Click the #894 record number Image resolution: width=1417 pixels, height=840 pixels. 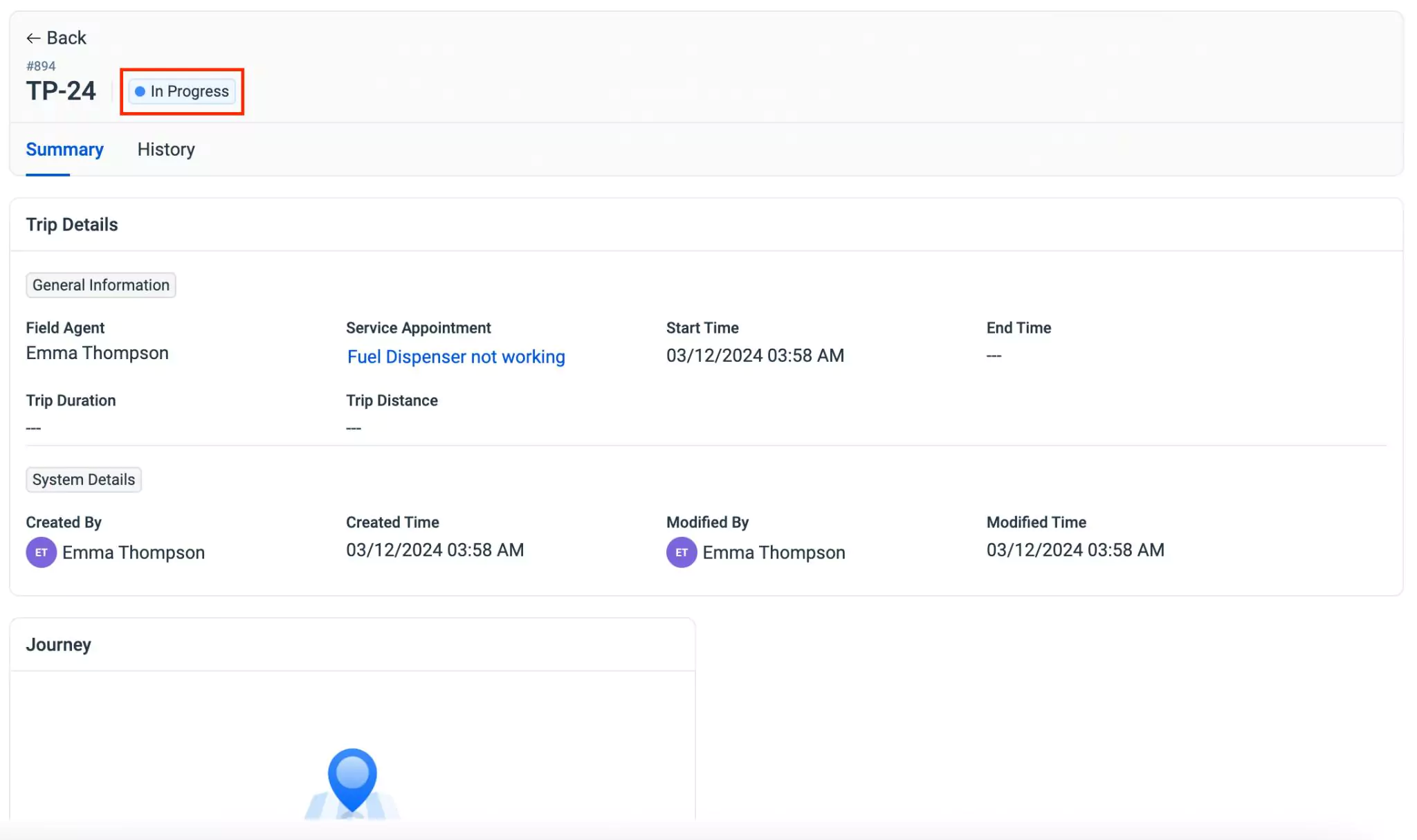click(x=41, y=66)
